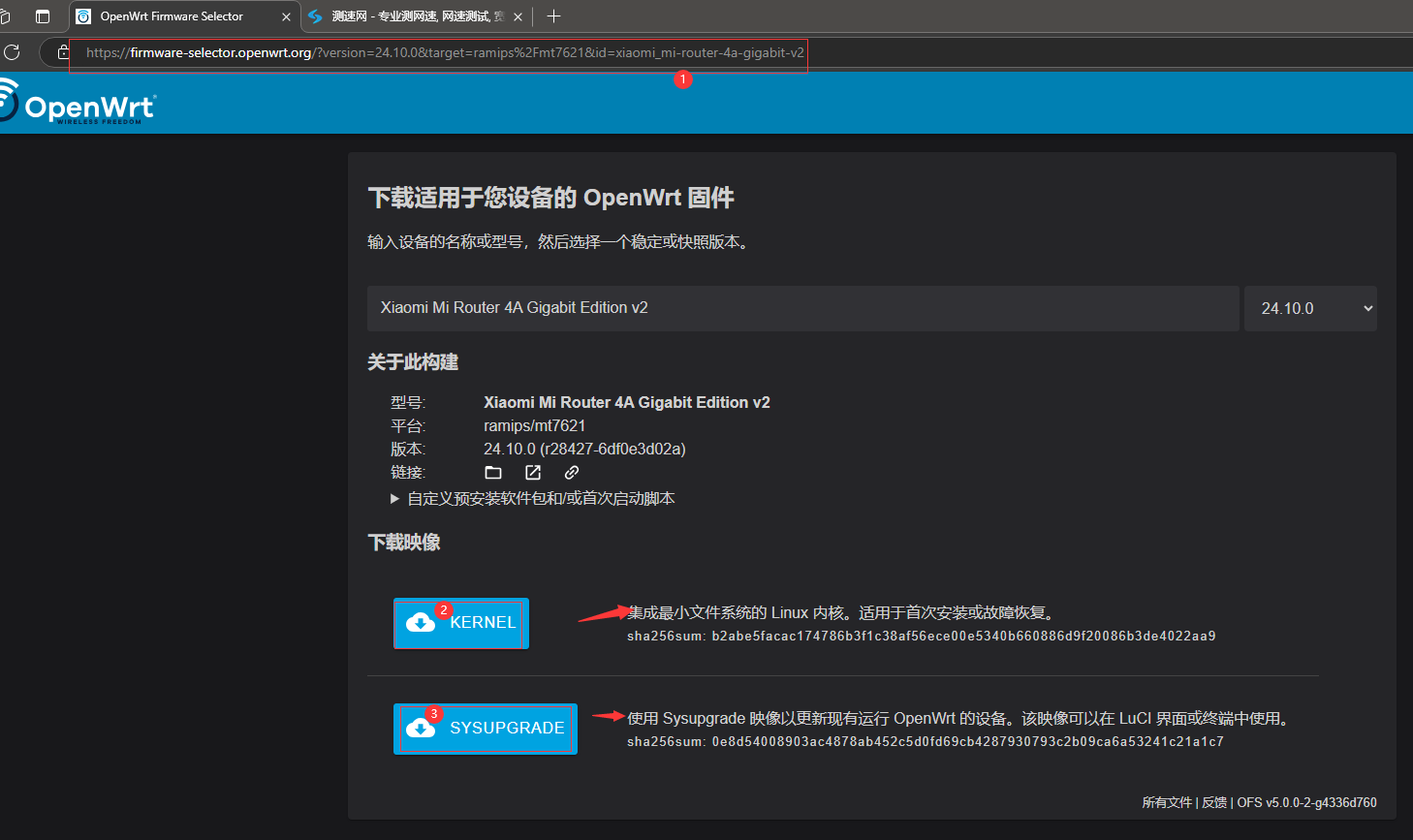1413x840 pixels.
Task: Open the tab actions menu icon
Action: (42, 16)
